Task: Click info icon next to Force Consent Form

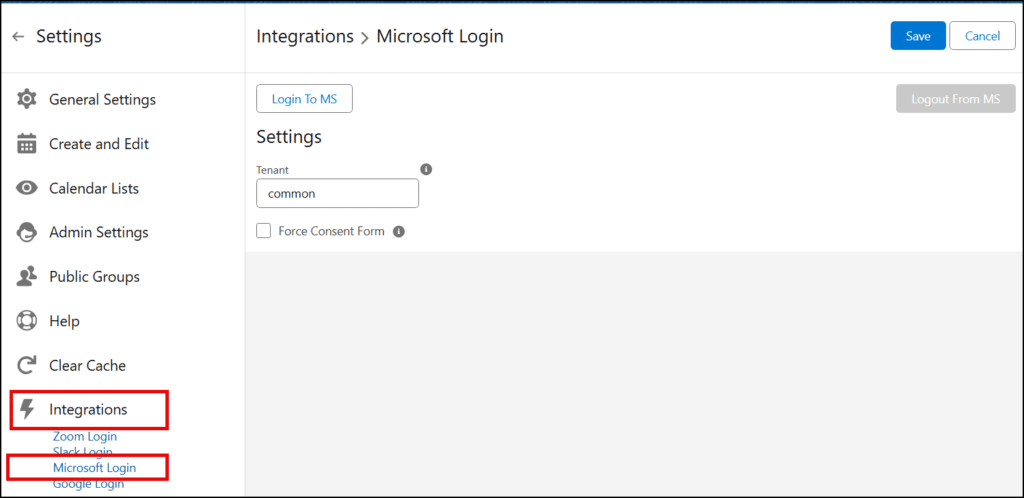Action: click(398, 232)
